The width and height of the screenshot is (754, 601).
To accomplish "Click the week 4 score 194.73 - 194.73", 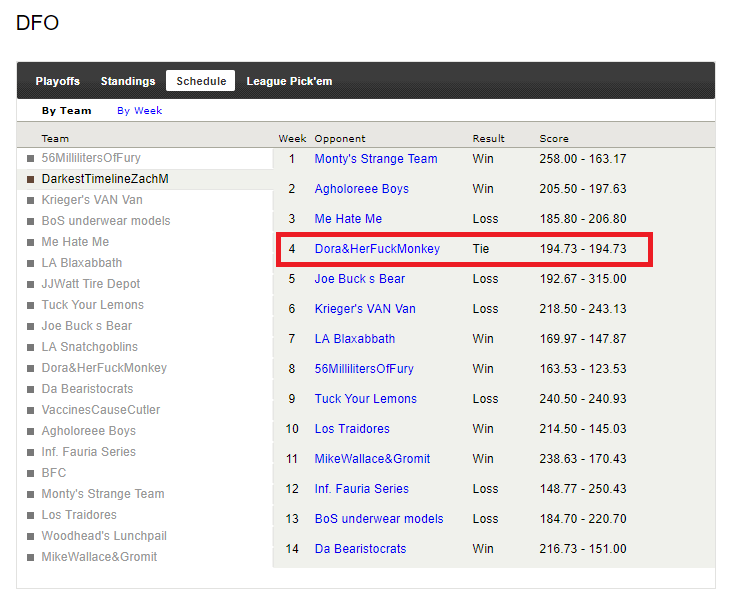I will (x=583, y=249).
